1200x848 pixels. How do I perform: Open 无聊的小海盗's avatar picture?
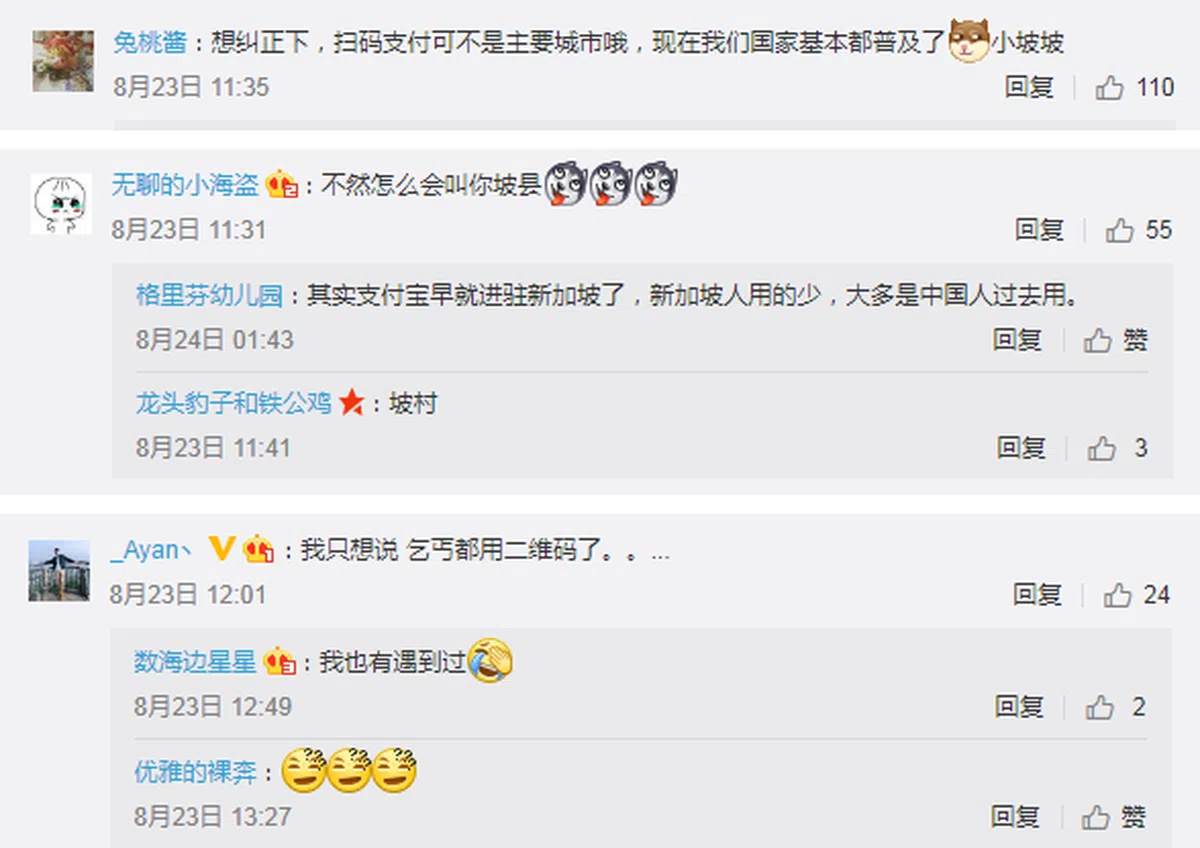[x=61, y=203]
